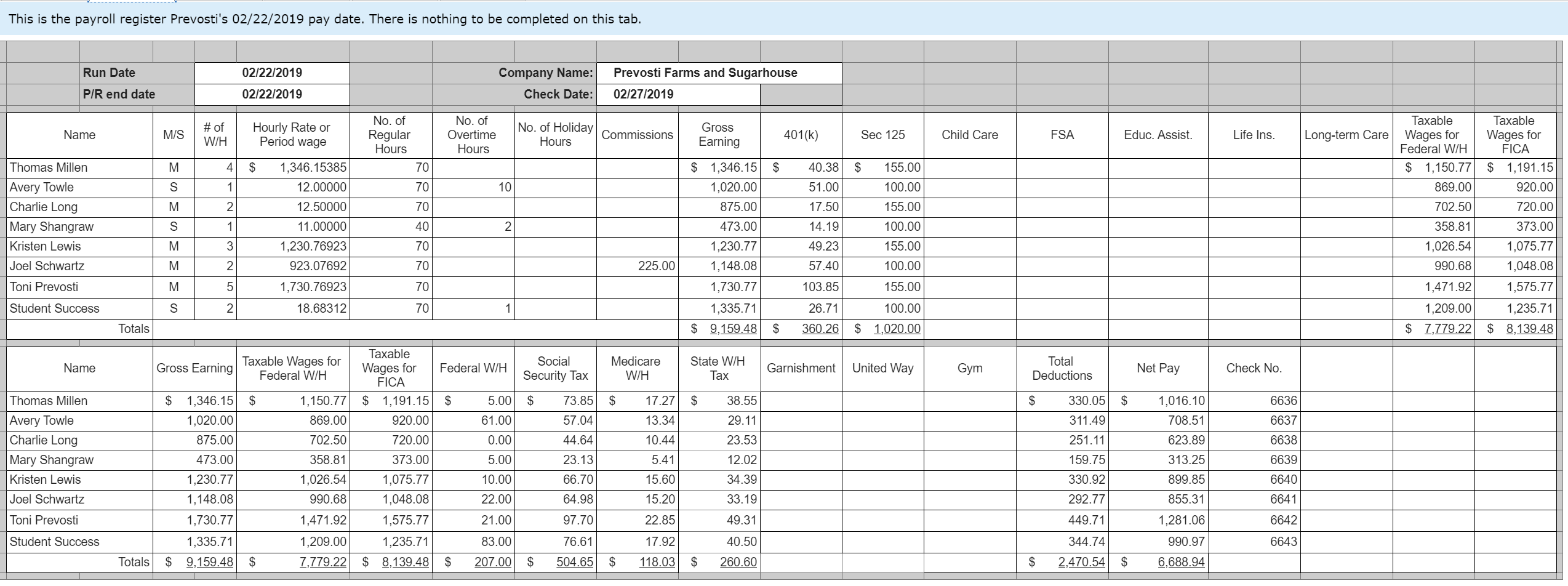Click check number 6643
This screenshot has width=1568, height=586.
click(1254, 542)
